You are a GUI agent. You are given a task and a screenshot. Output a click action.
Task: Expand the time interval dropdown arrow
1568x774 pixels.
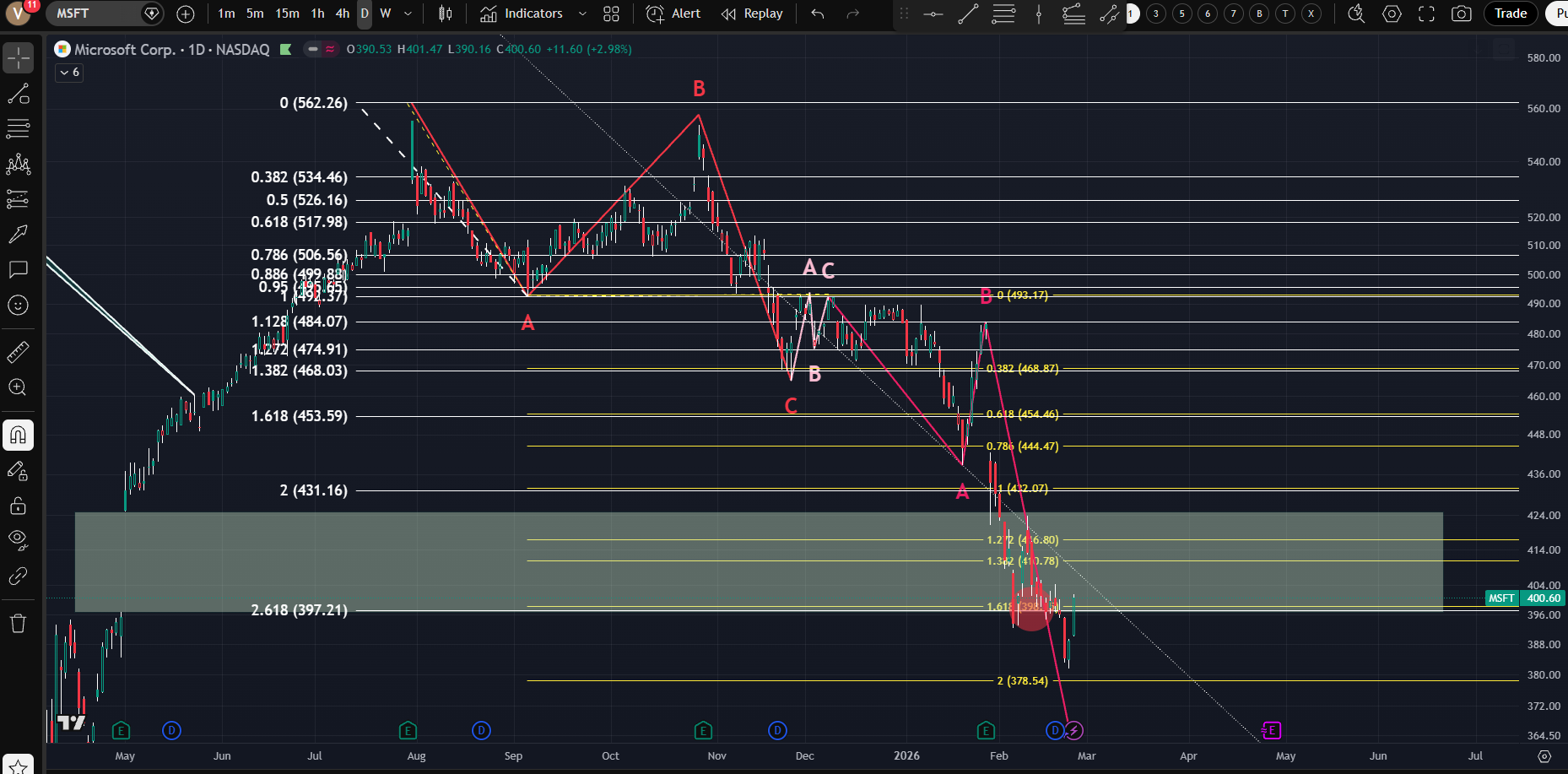click(x=408, y=14)
